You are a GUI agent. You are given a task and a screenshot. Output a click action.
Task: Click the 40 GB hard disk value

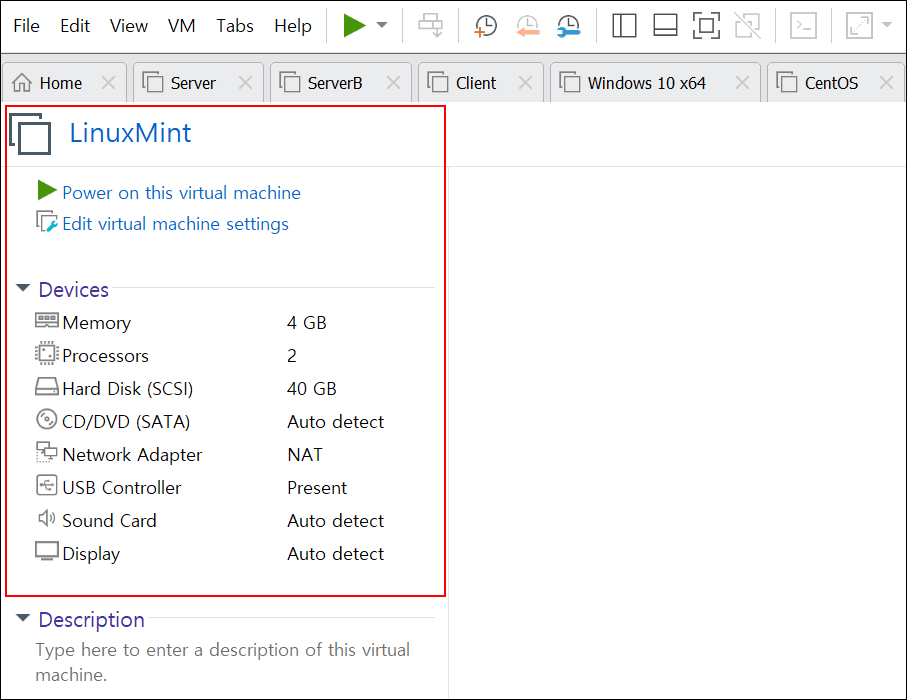pos(312,389)
